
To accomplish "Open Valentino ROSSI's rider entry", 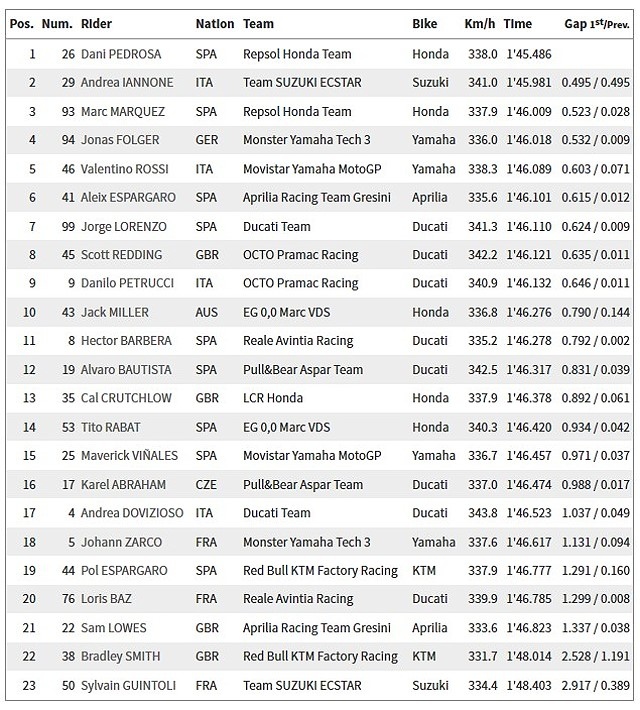I will tap(128, 169).
